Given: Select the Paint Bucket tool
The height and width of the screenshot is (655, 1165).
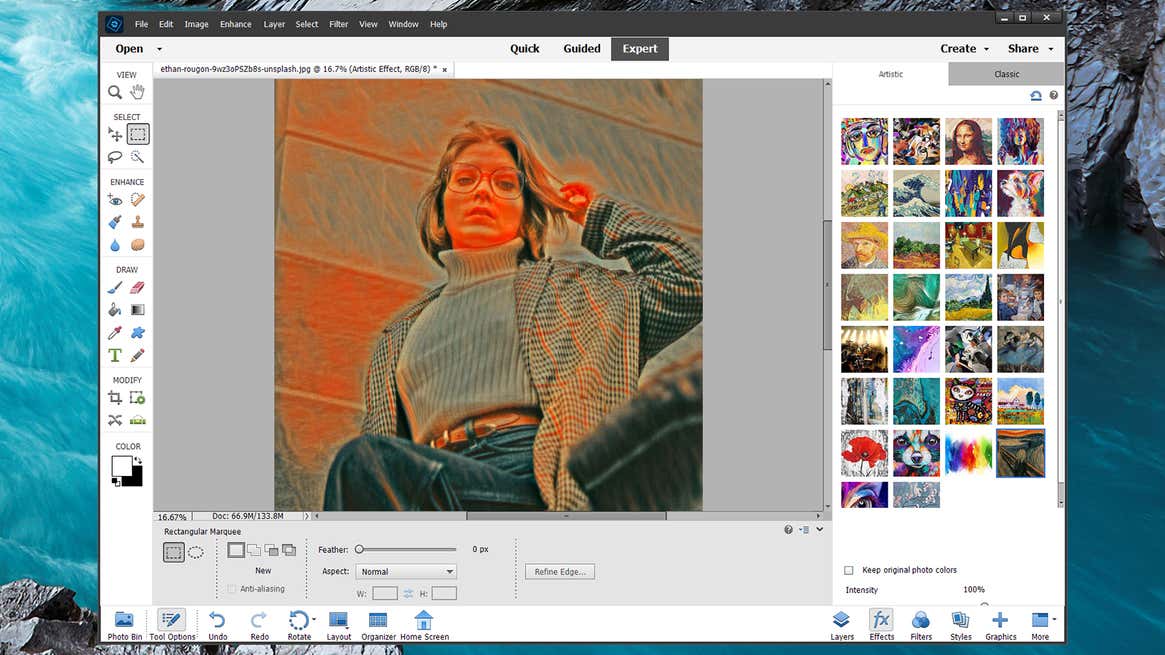Looking at the screenshot, I should [114, 310].
